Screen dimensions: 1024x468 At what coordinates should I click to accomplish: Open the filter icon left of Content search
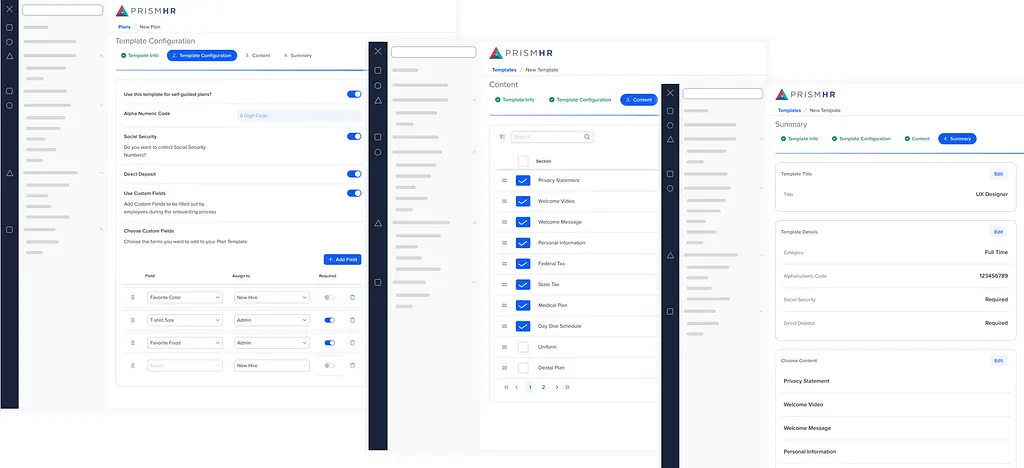tap(502, 137)
